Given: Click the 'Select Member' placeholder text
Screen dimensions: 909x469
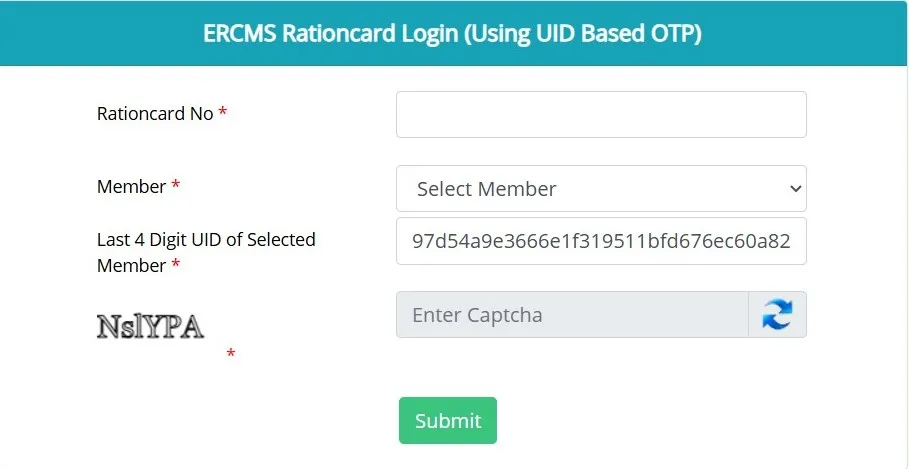Looking at the screenshot, I should click(x=486, y=189).
